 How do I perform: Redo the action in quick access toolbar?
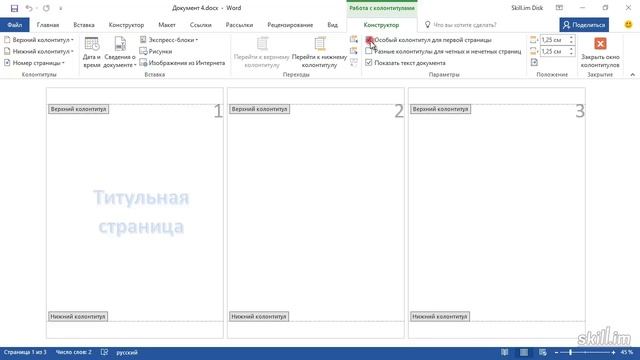pyautogui.click(x=46, y=8)
